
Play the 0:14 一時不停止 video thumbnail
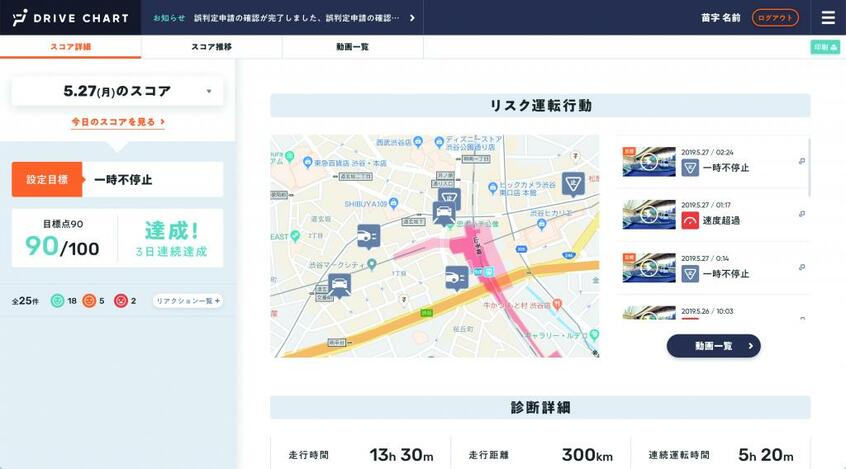649,267
